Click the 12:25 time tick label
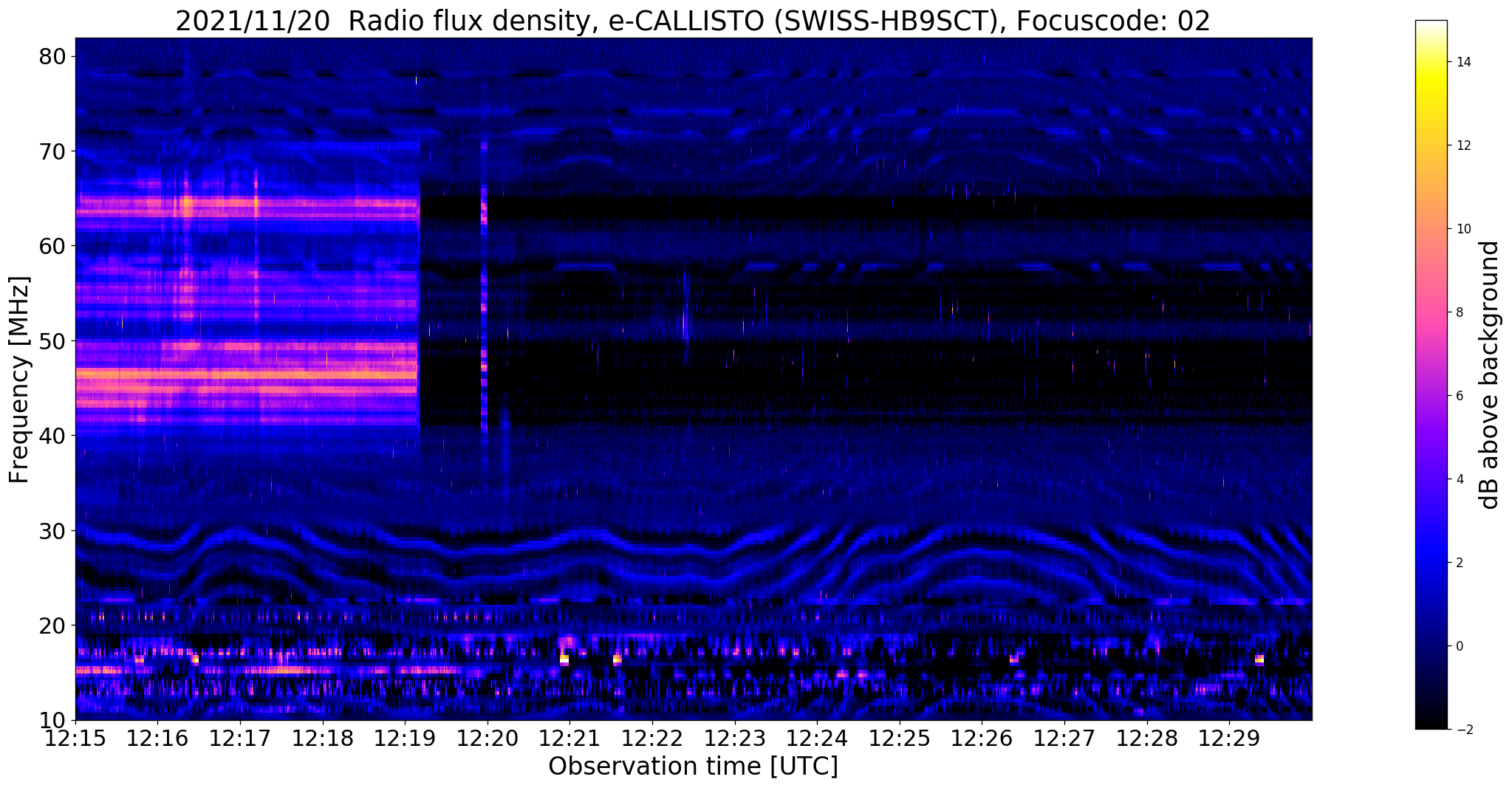 pyautogui.click(x=900, y=738)
